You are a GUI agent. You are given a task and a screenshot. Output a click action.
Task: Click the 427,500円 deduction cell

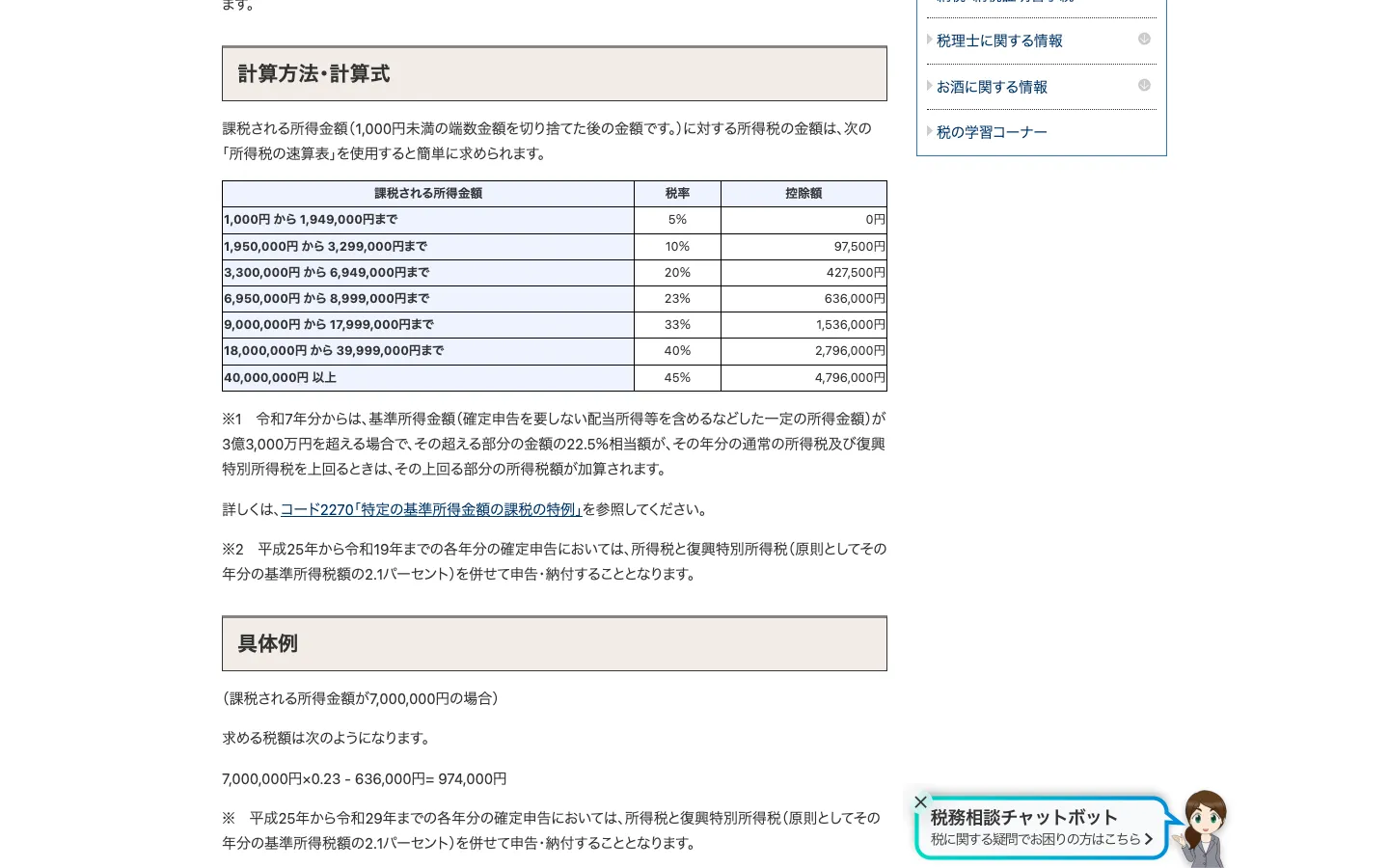tap(803, 273)
